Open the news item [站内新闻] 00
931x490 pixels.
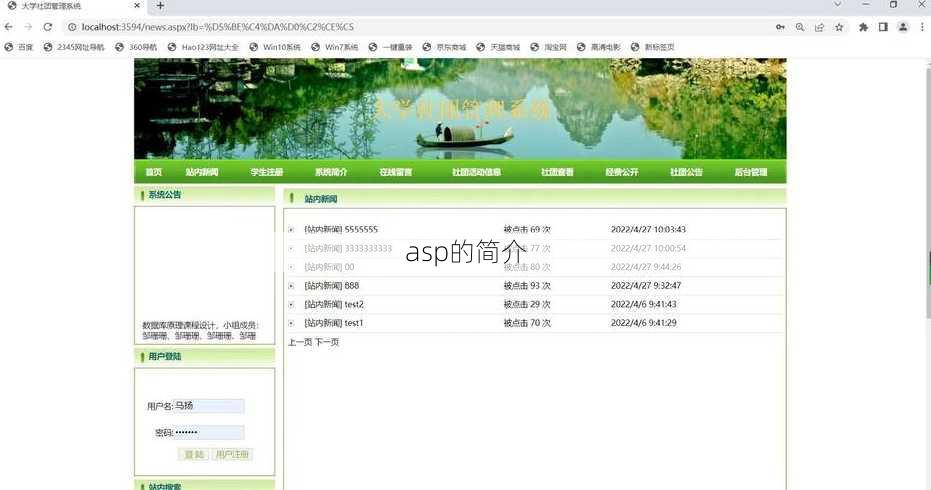click(329, 267)
